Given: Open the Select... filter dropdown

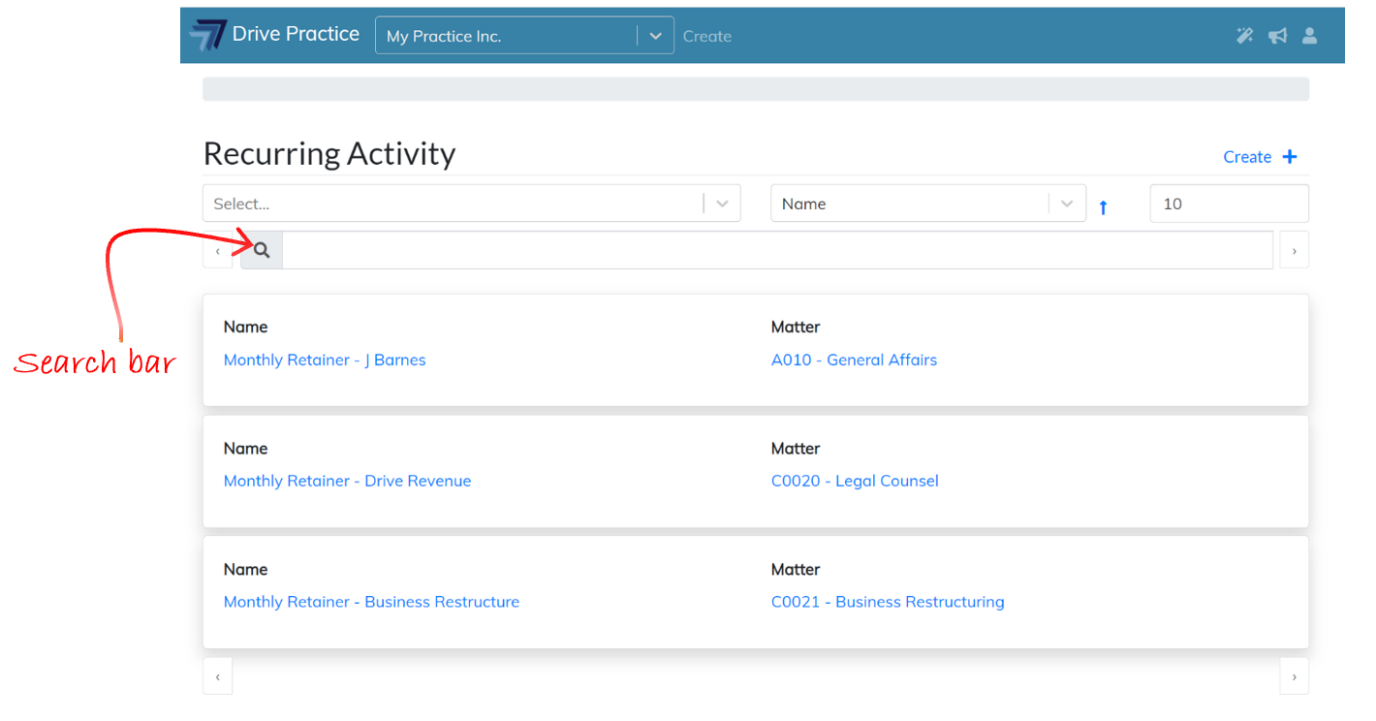Looking at the screenshot, I should click(471, 203).
